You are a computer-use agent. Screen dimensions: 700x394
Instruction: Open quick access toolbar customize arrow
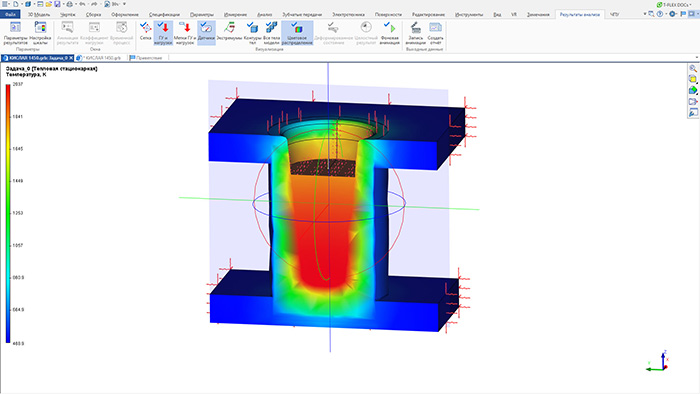pos(124,4)
